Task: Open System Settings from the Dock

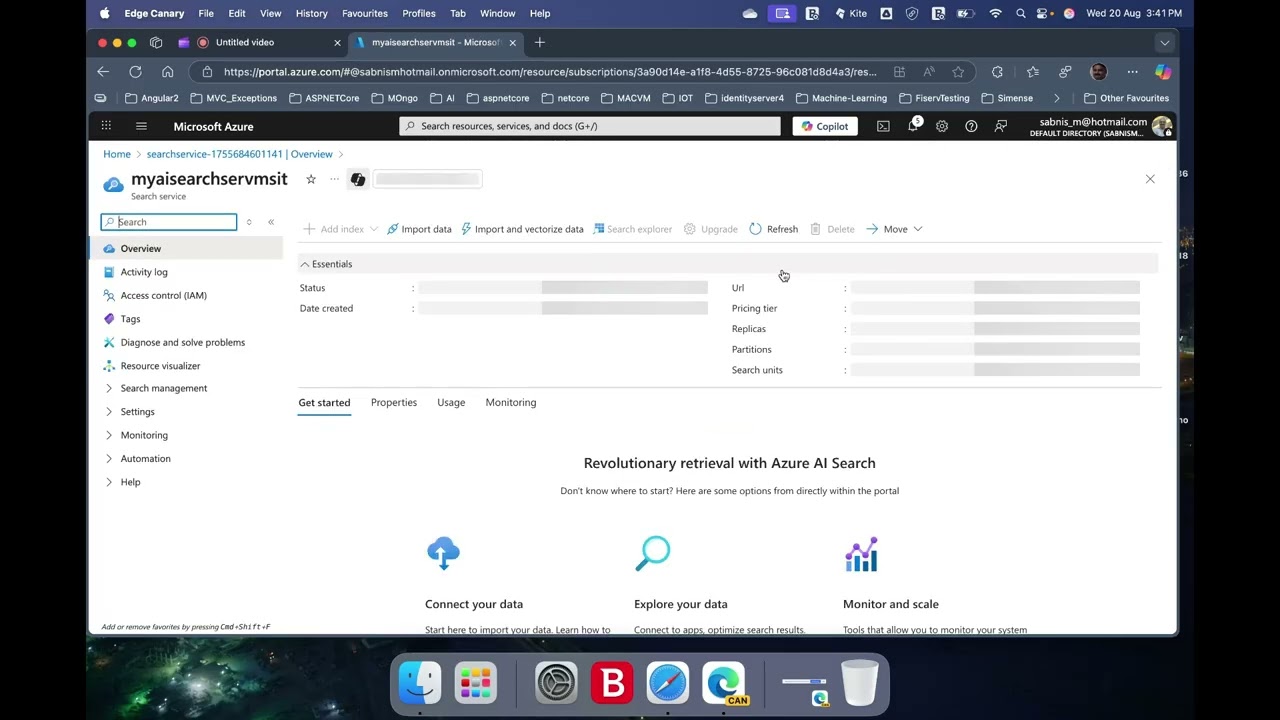Action: tap(556, 684)
